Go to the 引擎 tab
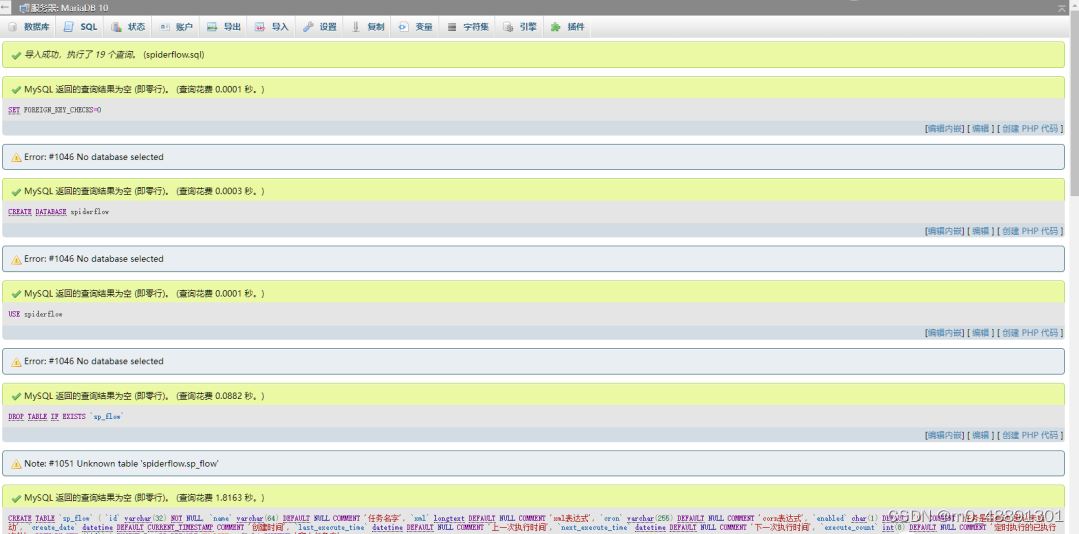The image size is (1079, 534). (x=520, y=27)
